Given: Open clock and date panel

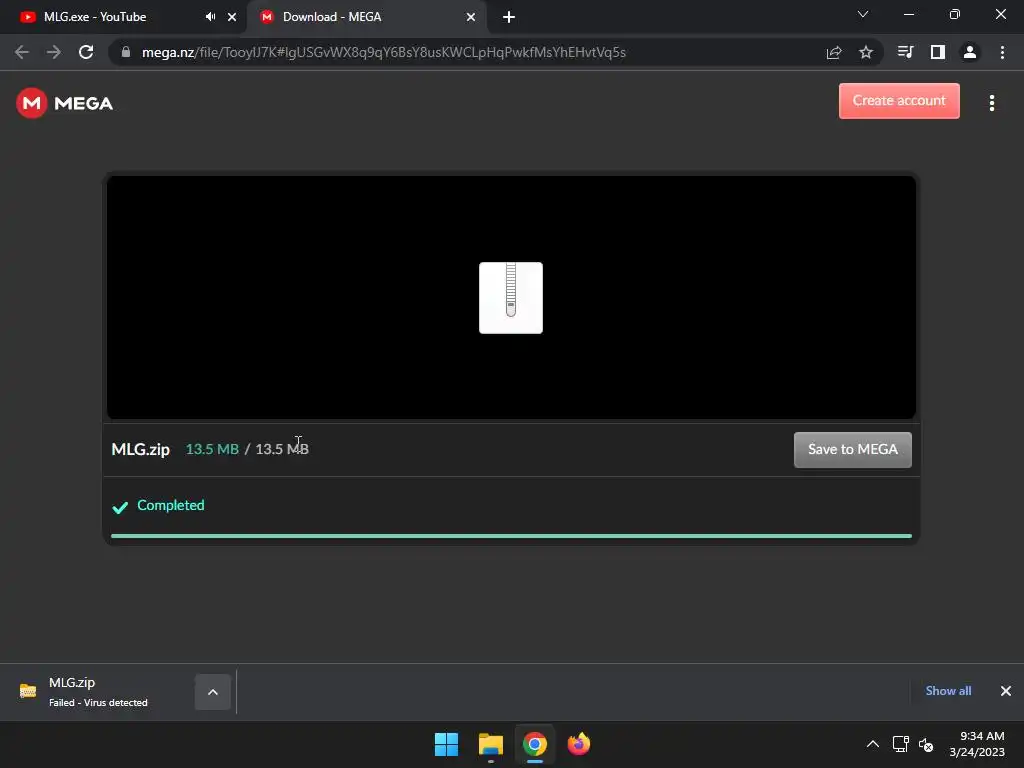Looking at the screenshot, I should pyautogui.click(x=977, y=744).
